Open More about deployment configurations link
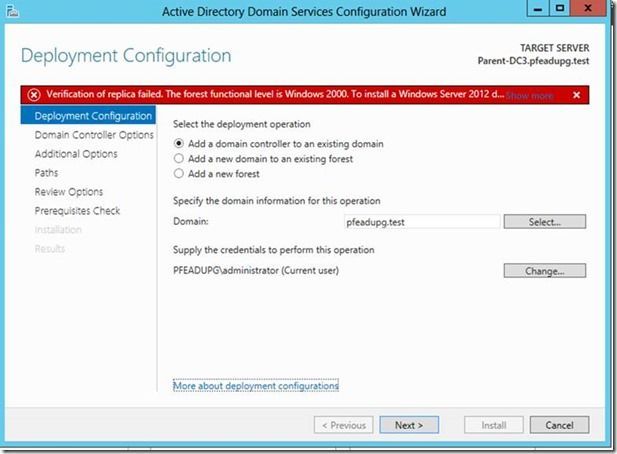 click(256, 386)
